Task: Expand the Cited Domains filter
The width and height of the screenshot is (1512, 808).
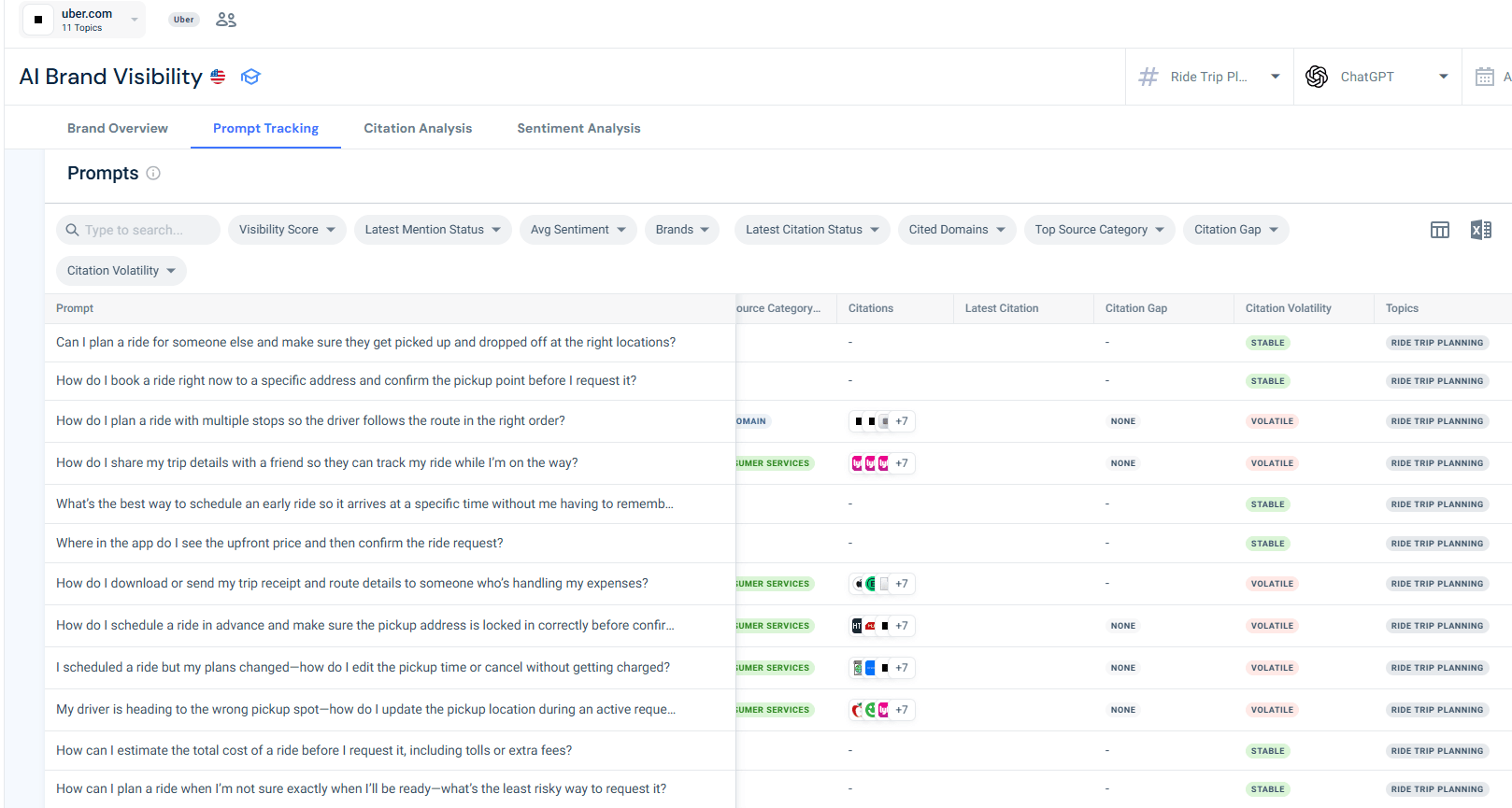Action: pyautogui.click(x=957, y=230)
